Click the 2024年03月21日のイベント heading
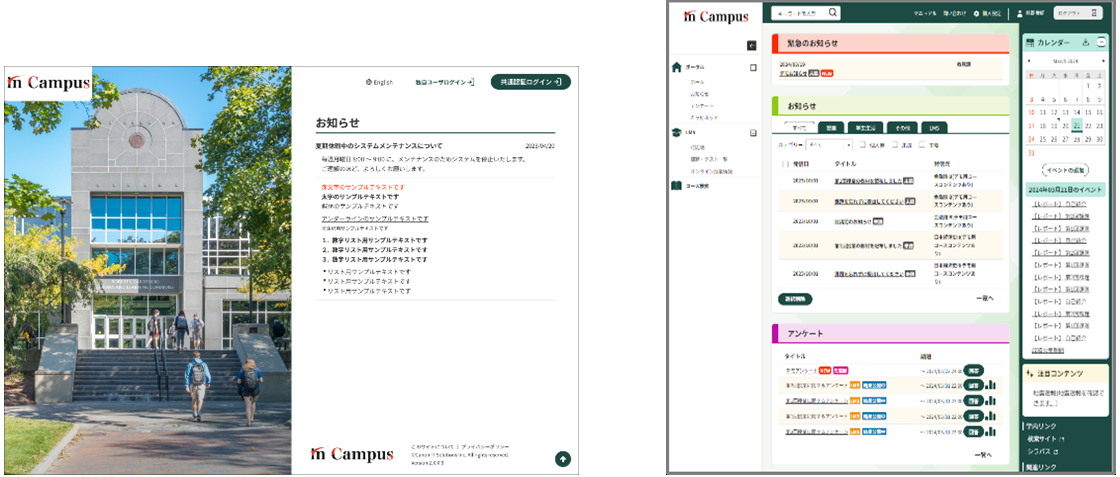Viewport: 1120px width, 477px height. pos(1067,189)
